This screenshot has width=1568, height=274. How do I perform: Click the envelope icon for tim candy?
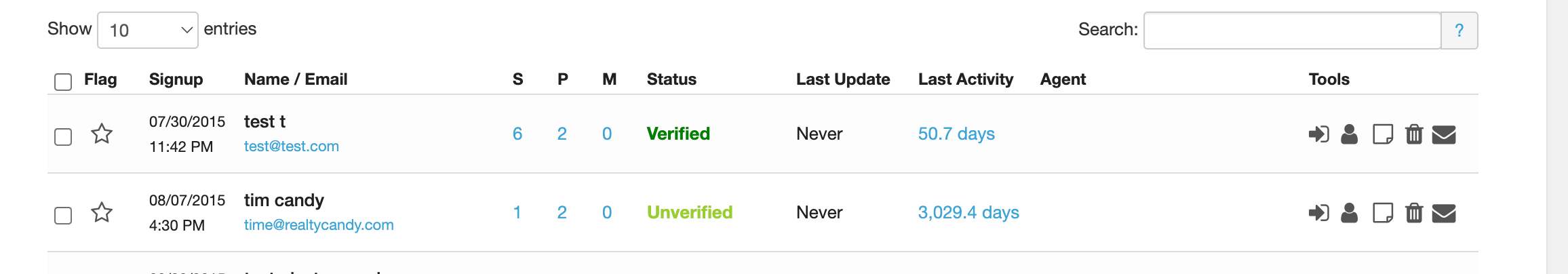click(1444, 213)
